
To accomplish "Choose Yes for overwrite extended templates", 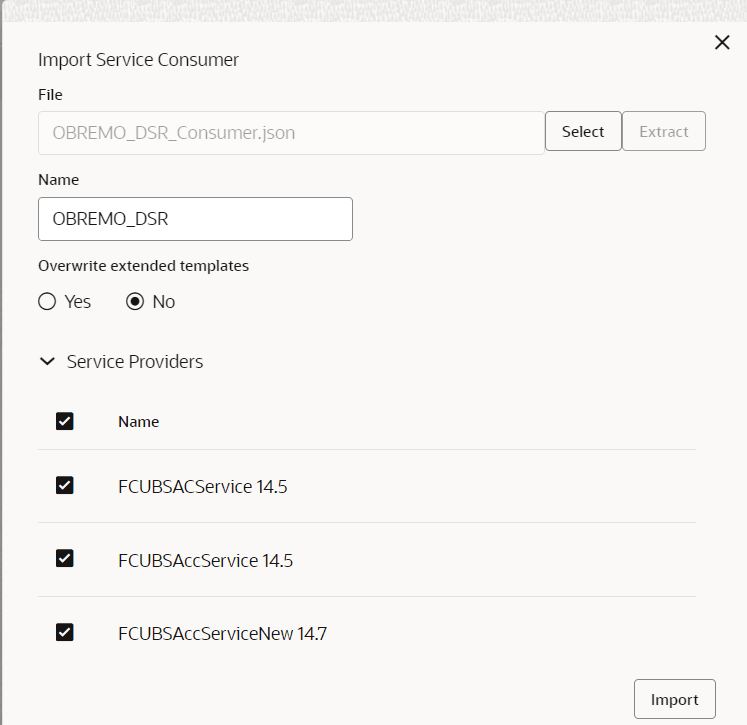I will (x=47, y=302).
